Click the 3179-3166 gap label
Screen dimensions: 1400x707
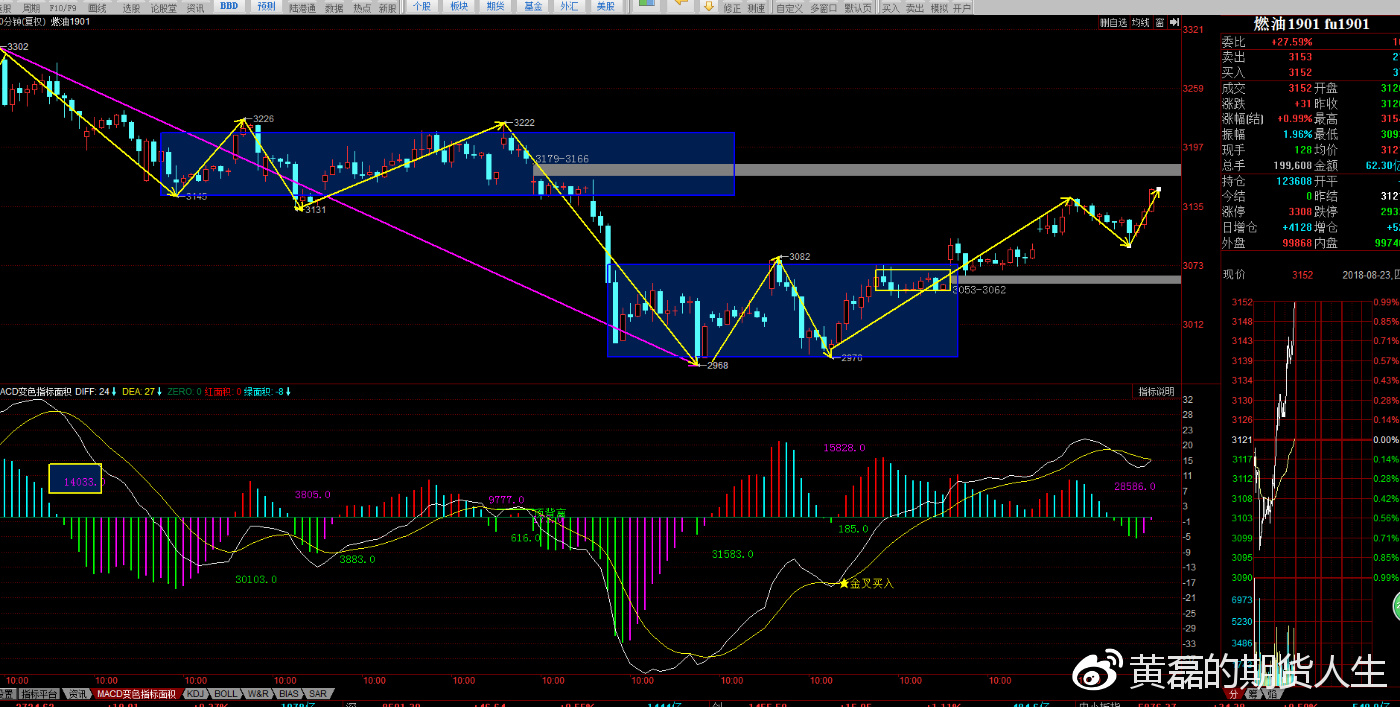pyautogui.click(x=562, y=159)
